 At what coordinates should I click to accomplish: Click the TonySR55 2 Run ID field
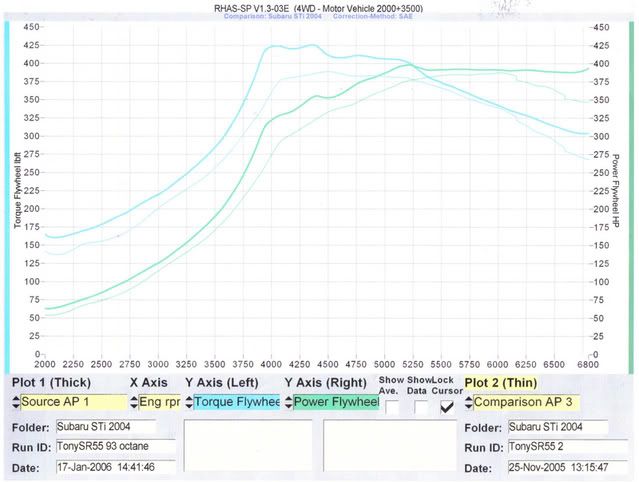568,447
